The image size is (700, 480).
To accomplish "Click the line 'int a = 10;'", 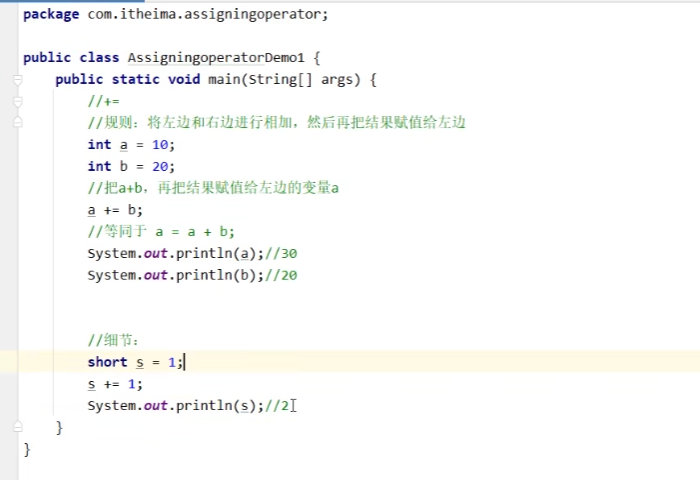I will coord(131,145).
